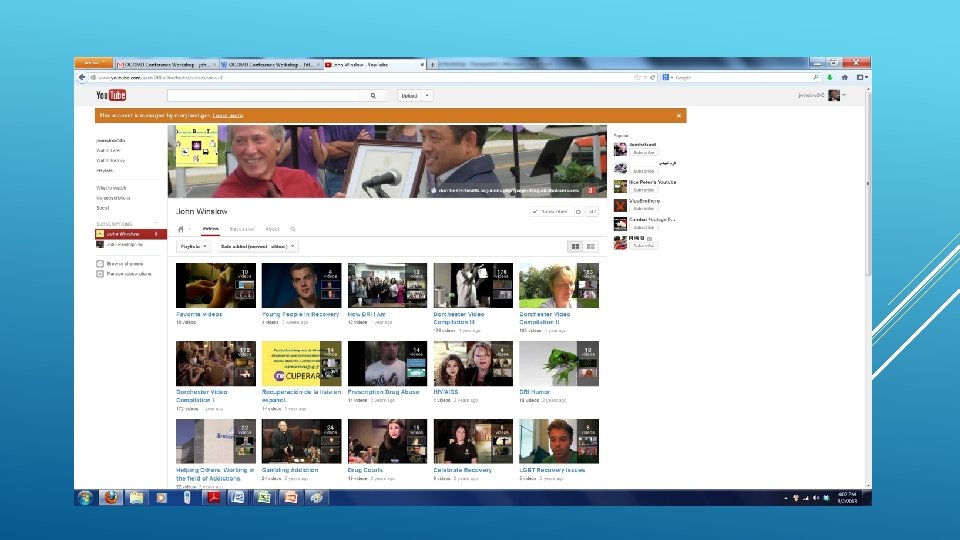
Task: Click the browser home icon
Action: [844, 77]
